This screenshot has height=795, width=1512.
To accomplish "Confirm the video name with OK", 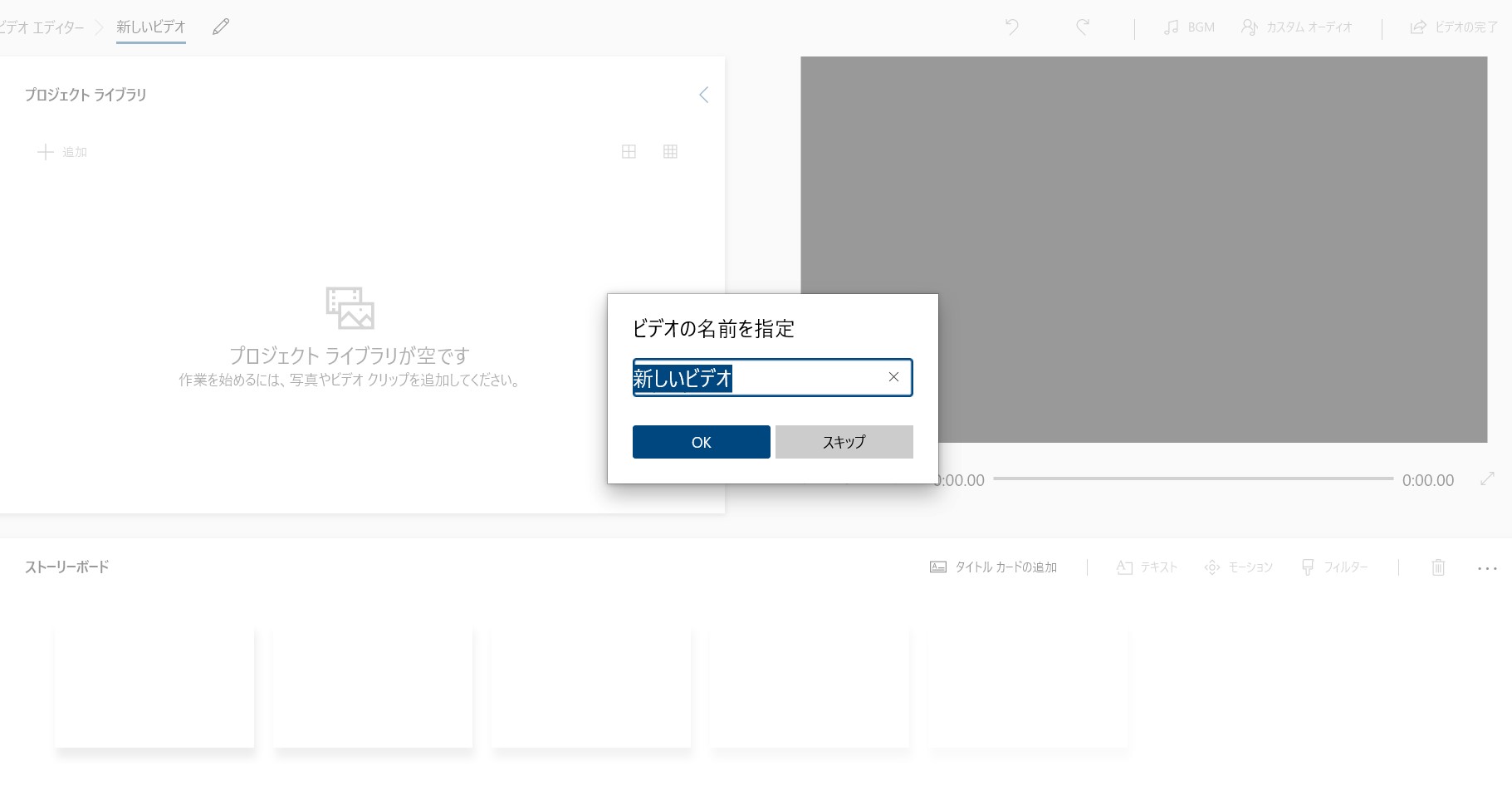I will tap(701, 442).
